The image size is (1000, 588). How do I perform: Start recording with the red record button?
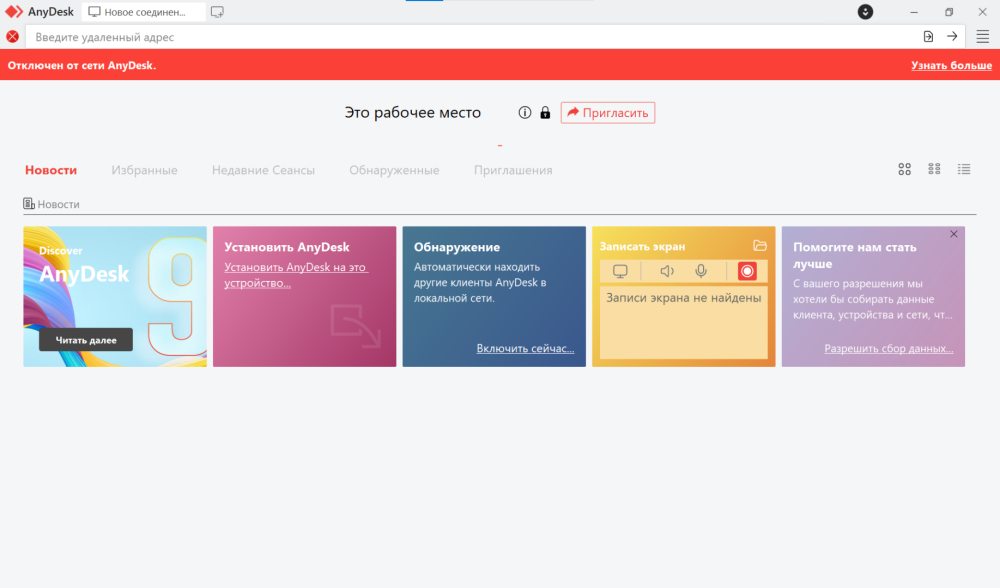(x=747, y=271)
